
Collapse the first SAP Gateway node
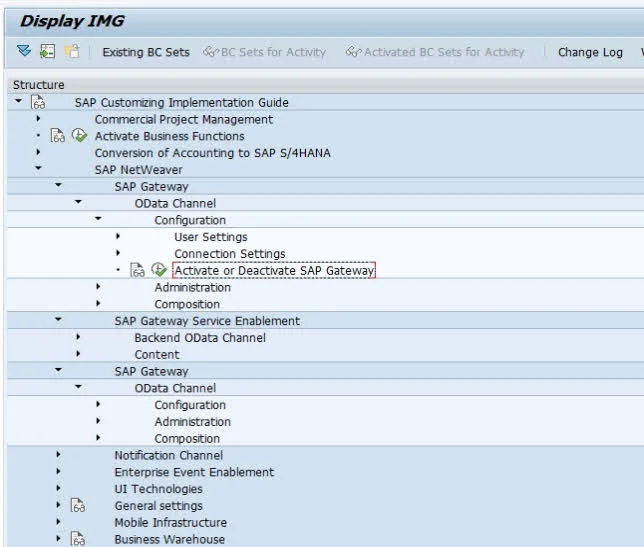(x=58, y=185)
